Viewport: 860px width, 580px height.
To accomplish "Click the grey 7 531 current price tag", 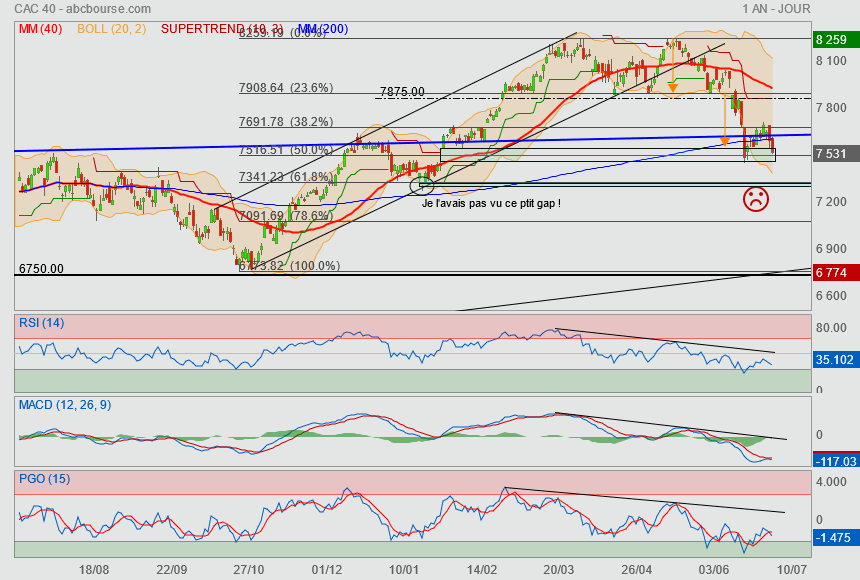I will click(835, 154).
